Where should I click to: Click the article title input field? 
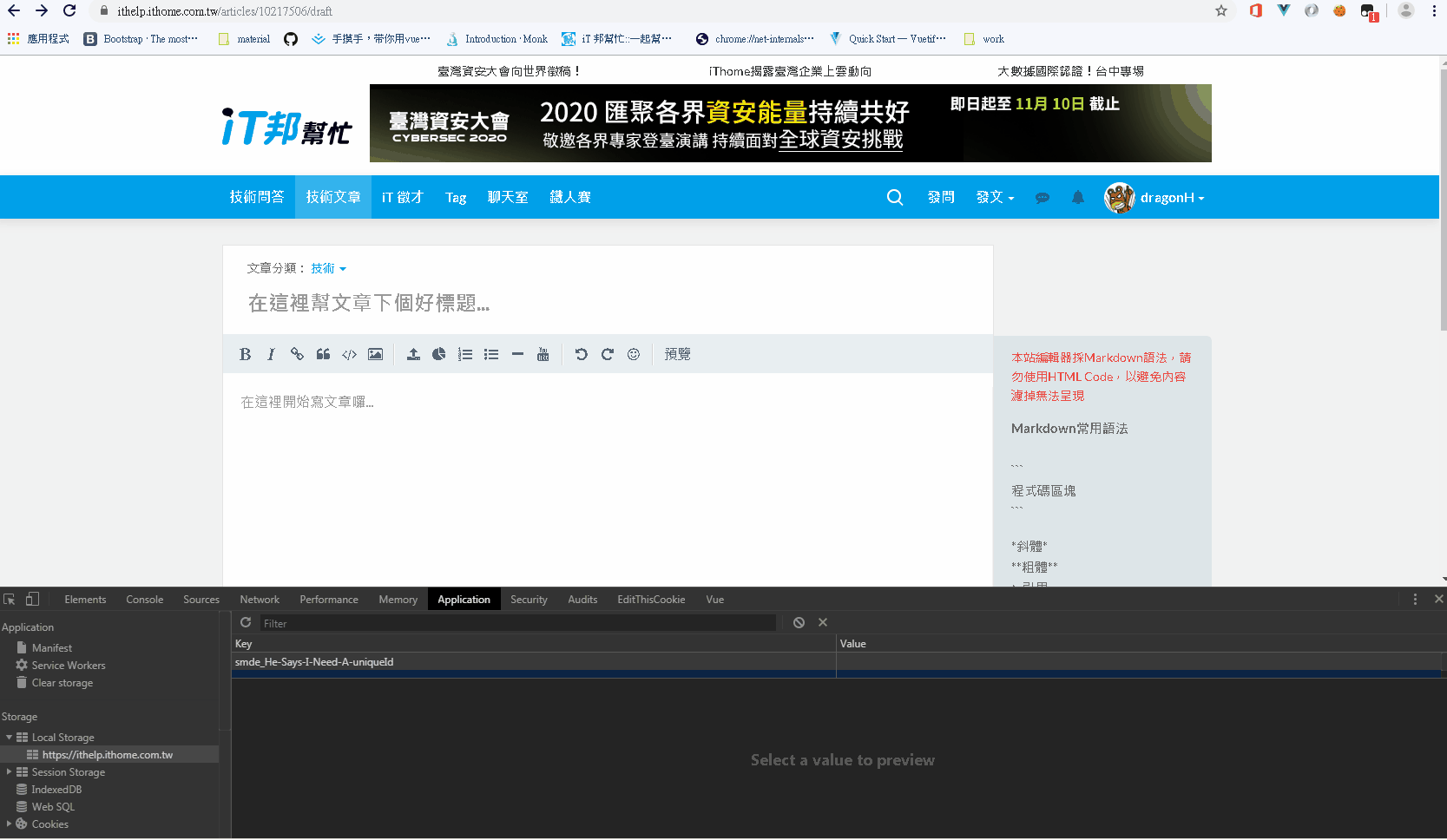pos(608,303)
